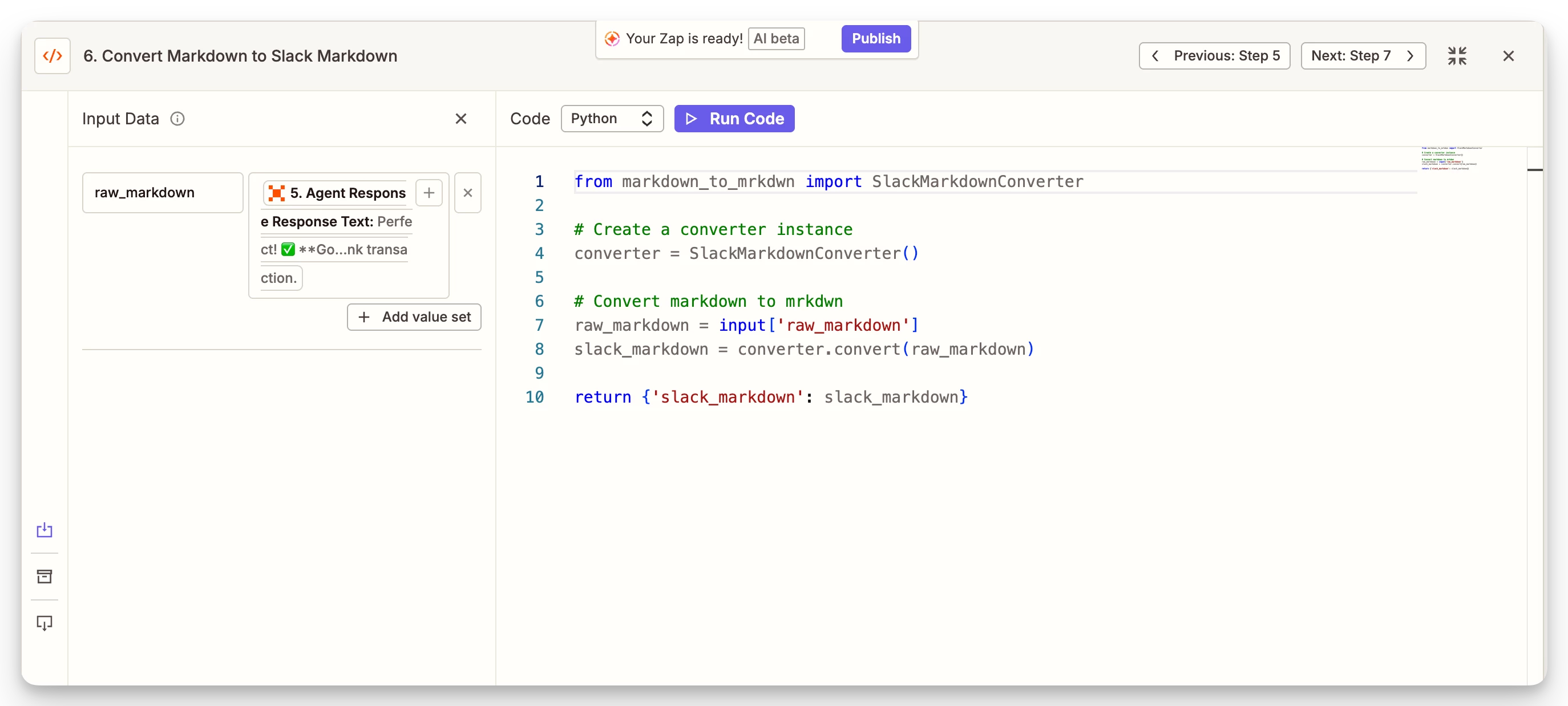Click the Zapier AI sparkle icon
This screenshot has width=1568, height=706.
point(612,39)
